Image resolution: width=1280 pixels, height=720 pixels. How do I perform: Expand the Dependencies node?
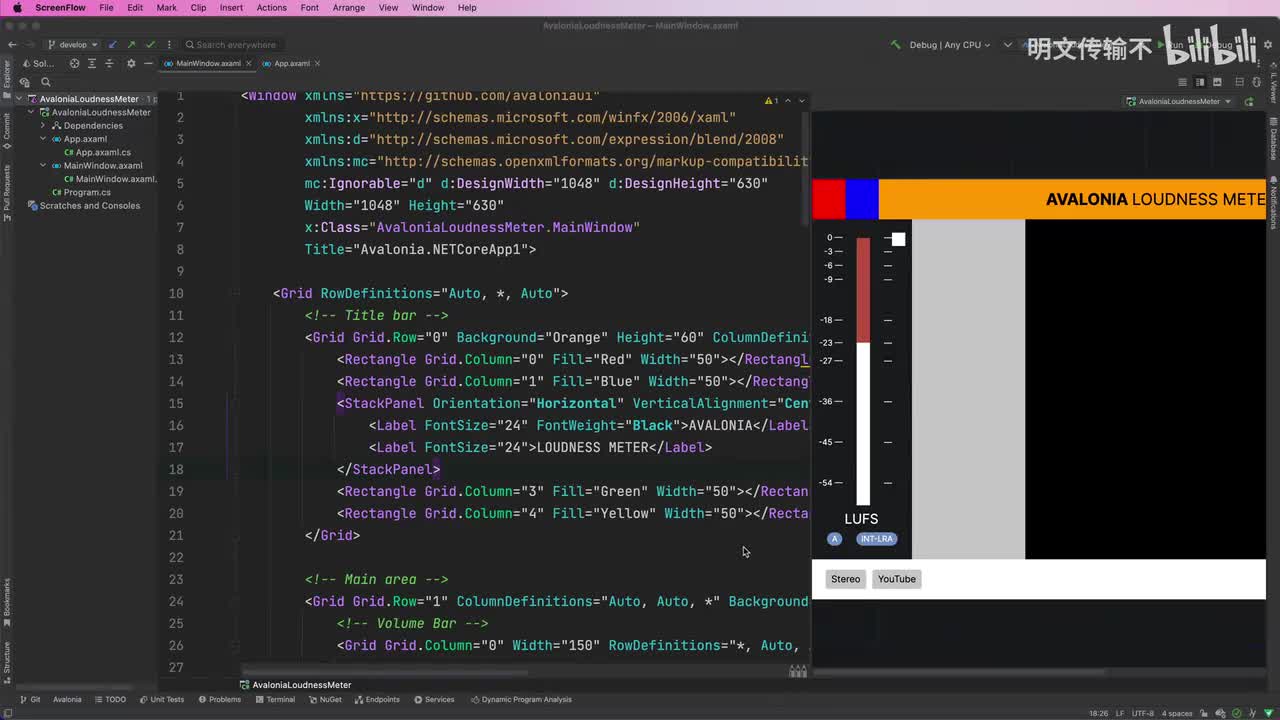43,125
